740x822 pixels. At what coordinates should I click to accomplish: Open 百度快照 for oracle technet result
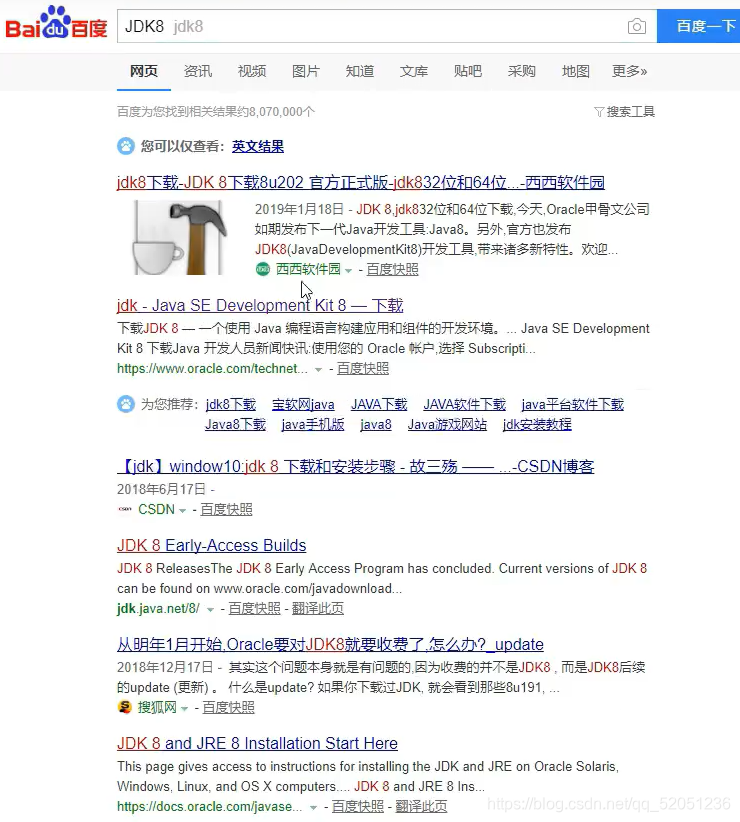[363, 369]
